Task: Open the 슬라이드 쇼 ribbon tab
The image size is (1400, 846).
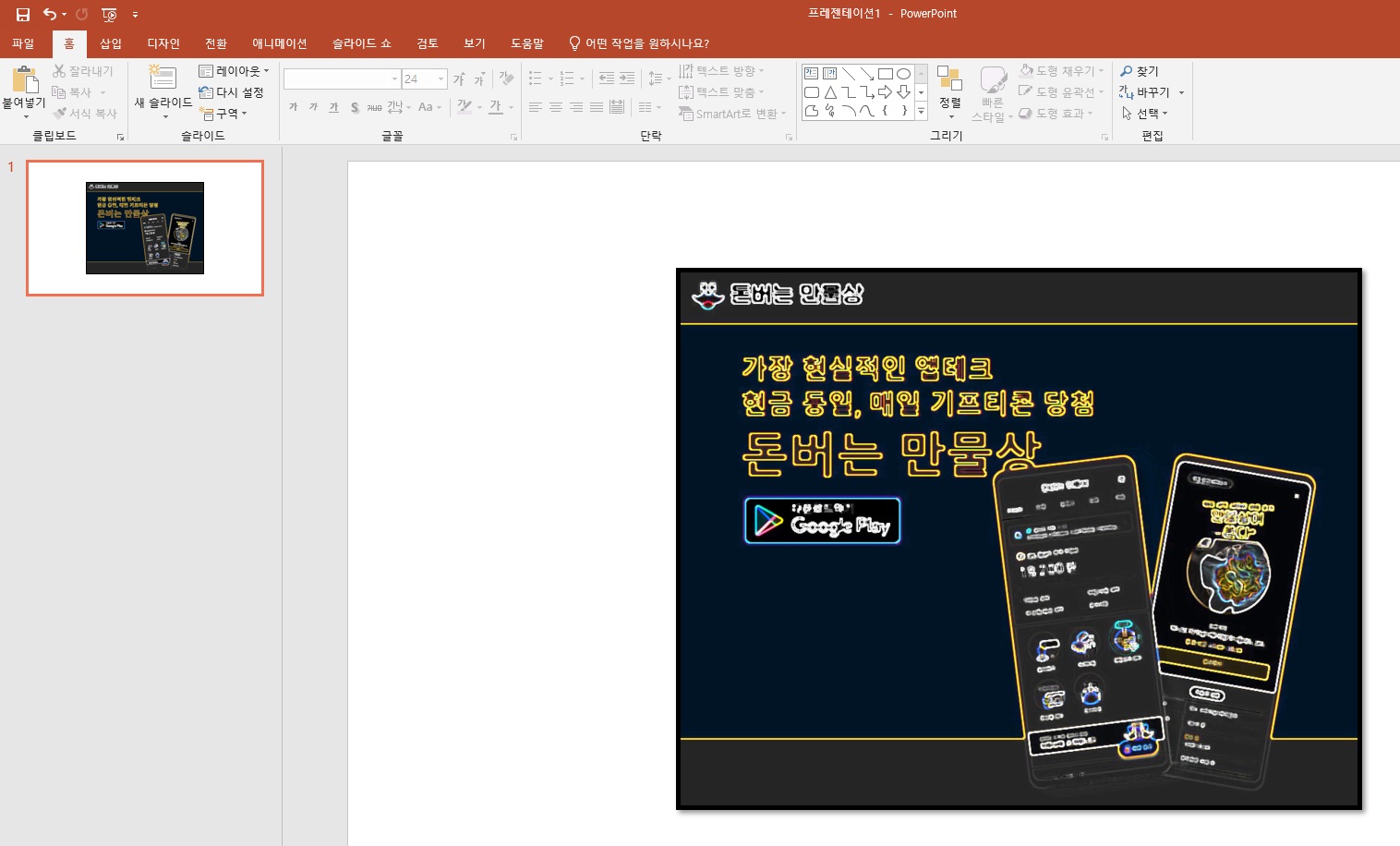Action: click(x=362, y=43)
